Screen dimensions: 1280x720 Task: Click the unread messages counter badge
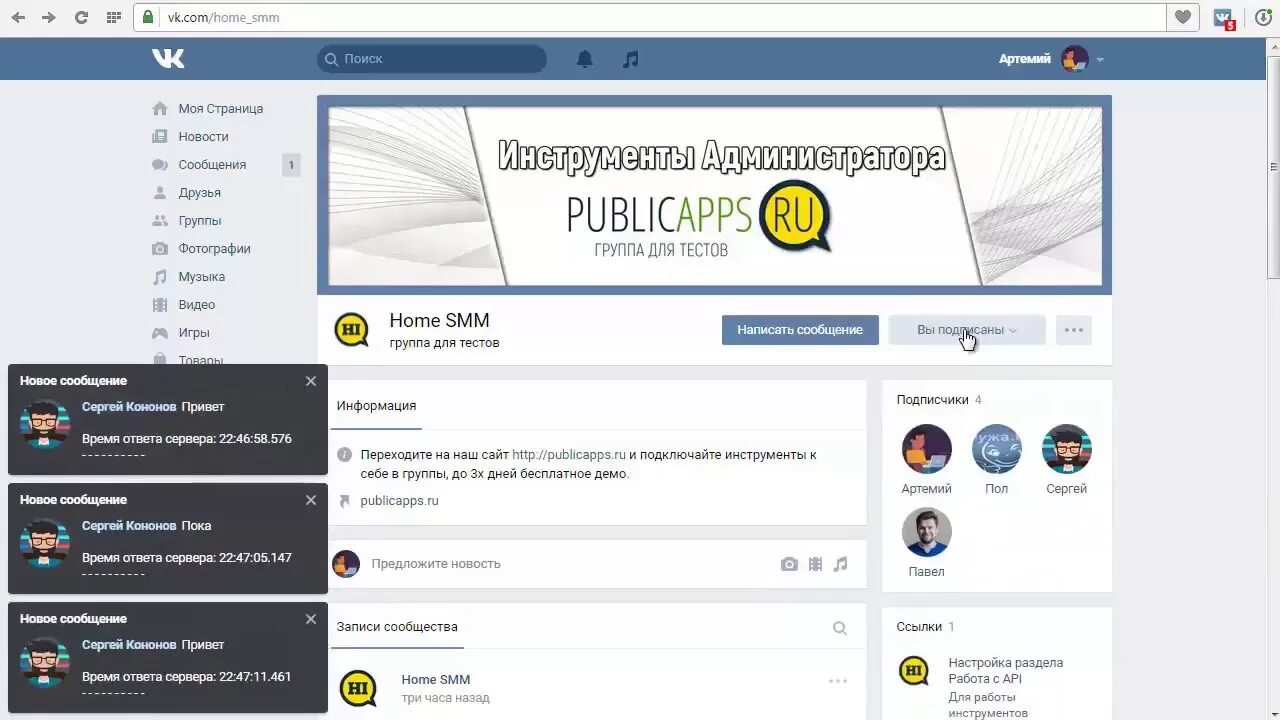(x=291, y=165)
